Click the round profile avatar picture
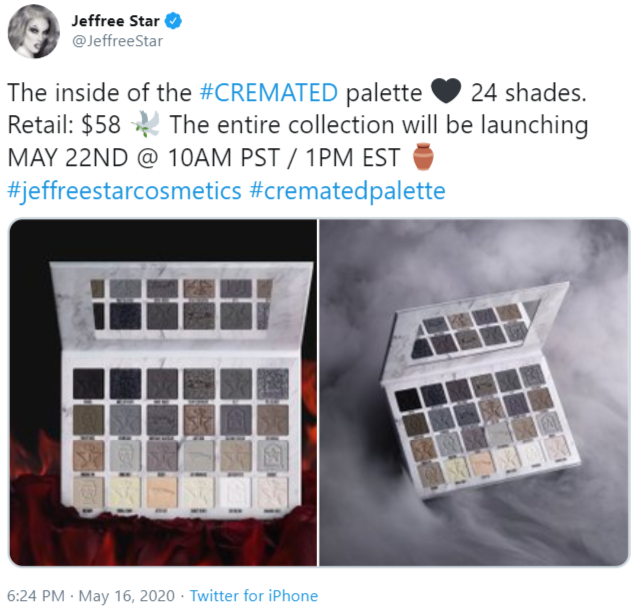Image resolution: width=641 pixels, height=613 pixels. pos(34,31)
